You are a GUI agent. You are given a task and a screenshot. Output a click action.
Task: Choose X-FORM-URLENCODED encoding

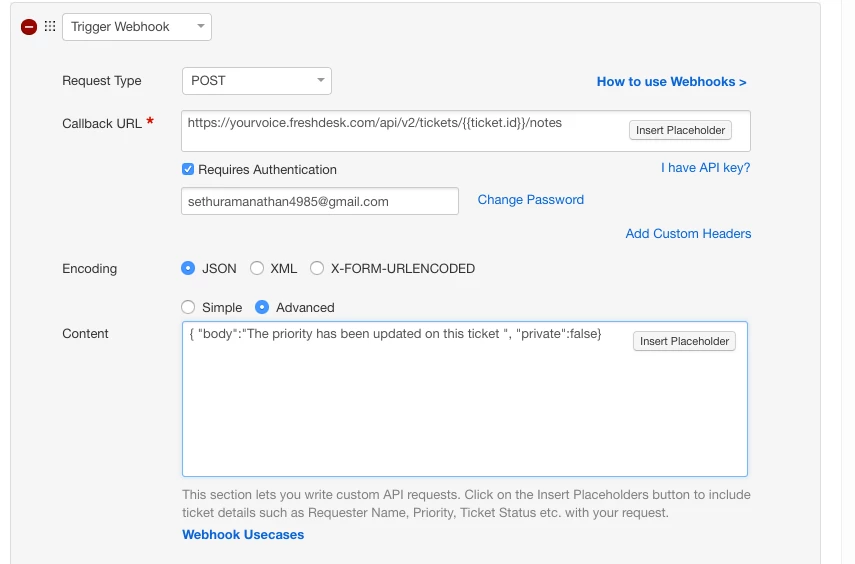317,268
